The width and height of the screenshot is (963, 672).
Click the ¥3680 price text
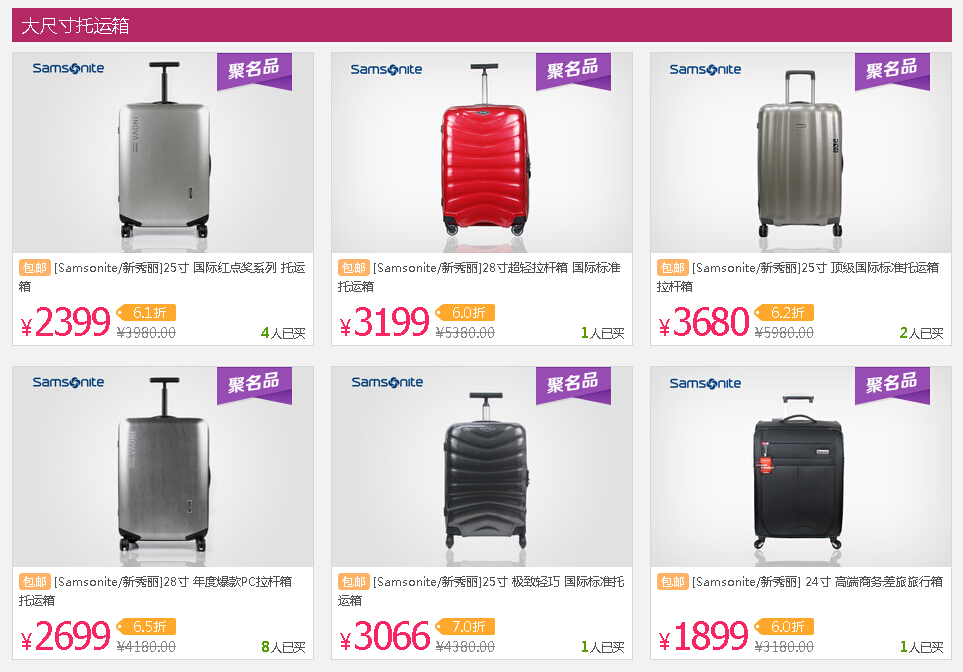pos(704,322)
